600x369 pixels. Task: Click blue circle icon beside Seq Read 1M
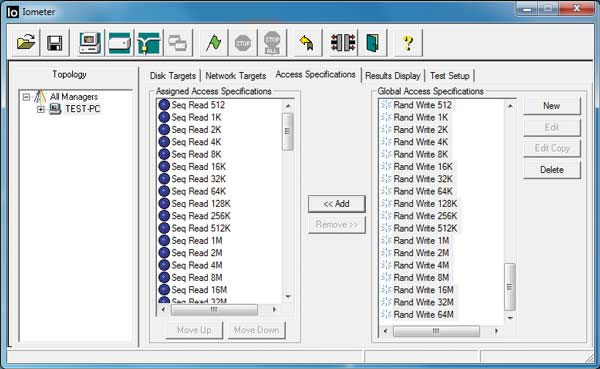[x=164, y=240]
